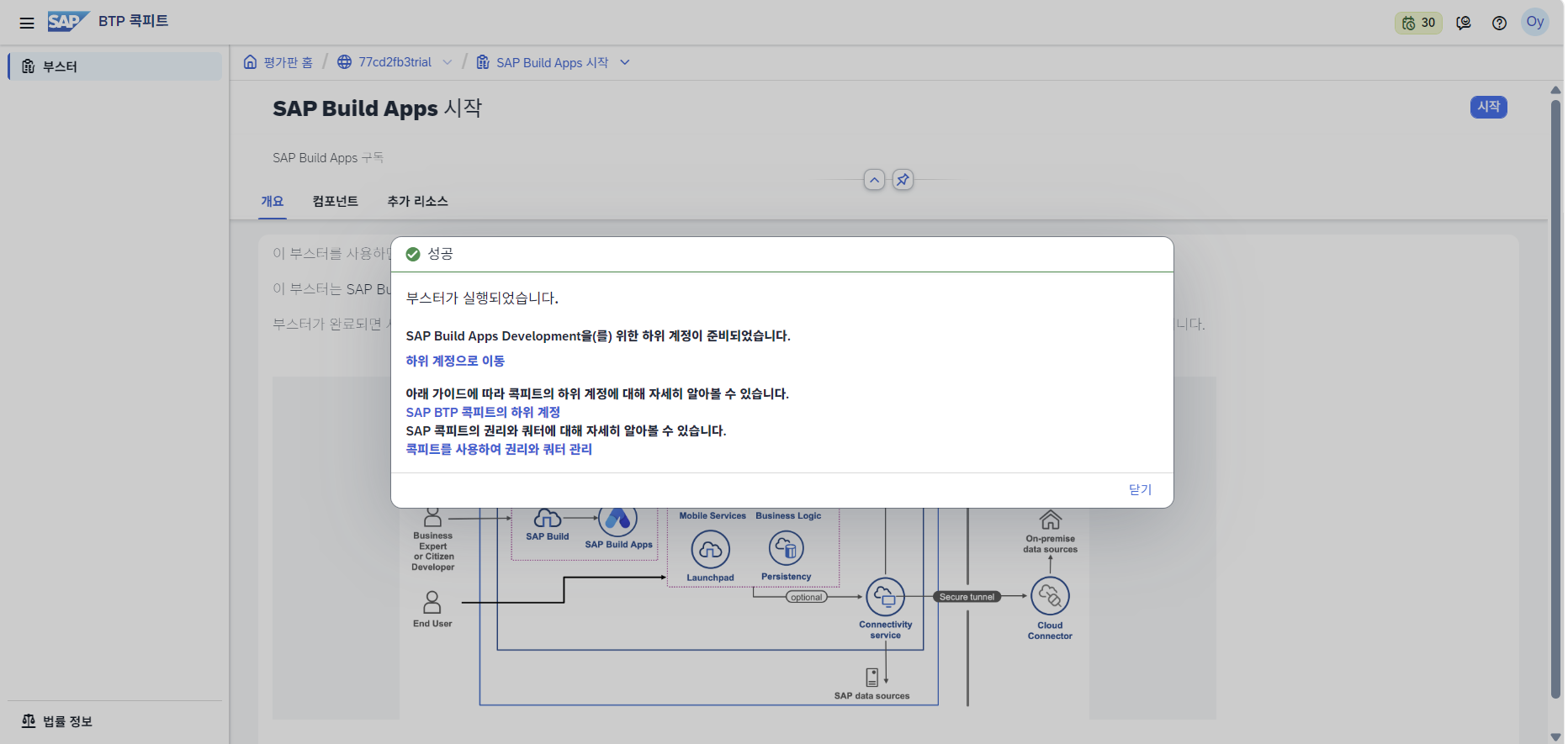Click the blue 시작 button
1568x744 pixels.
pos(1488,107)
